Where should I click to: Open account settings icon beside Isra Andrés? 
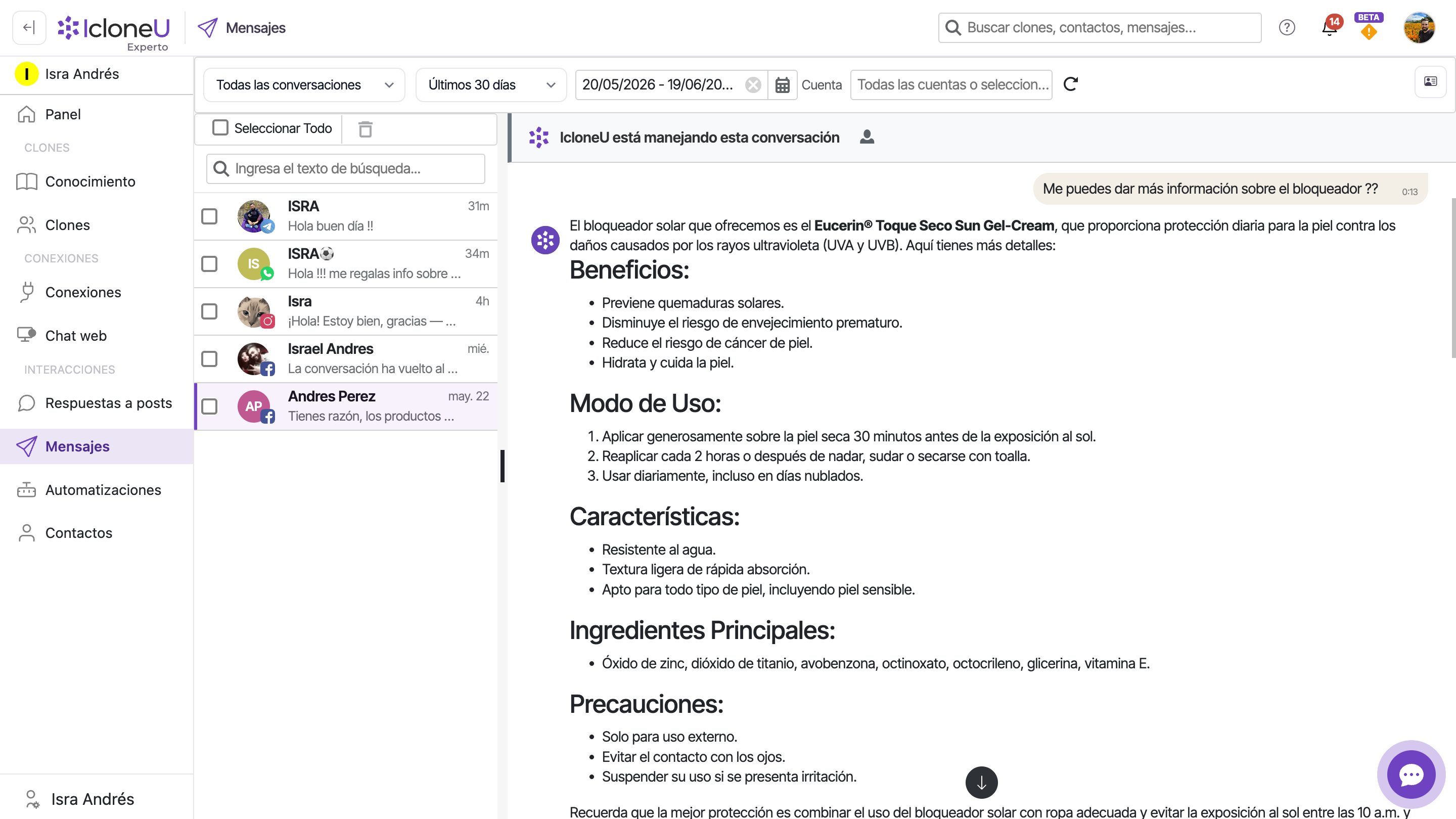[x=33, y=799]
